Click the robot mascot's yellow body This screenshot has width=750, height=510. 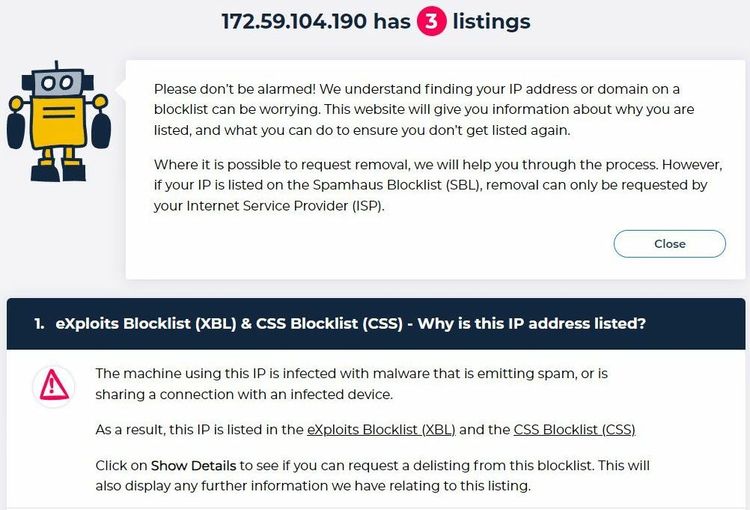[x=59, y=121]
